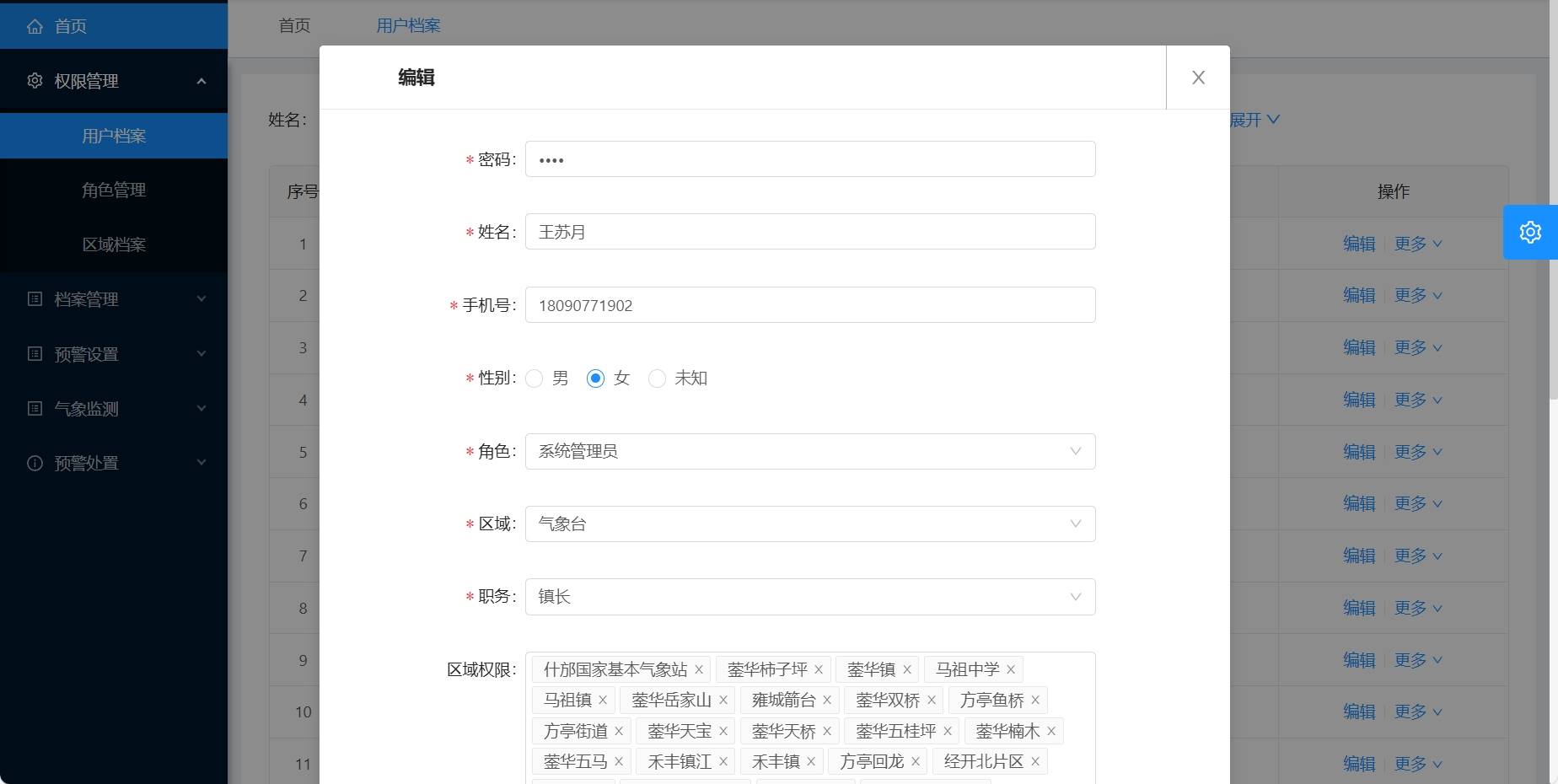Click the 手机号 input field
1558x784 pixels.
point(809,305)
